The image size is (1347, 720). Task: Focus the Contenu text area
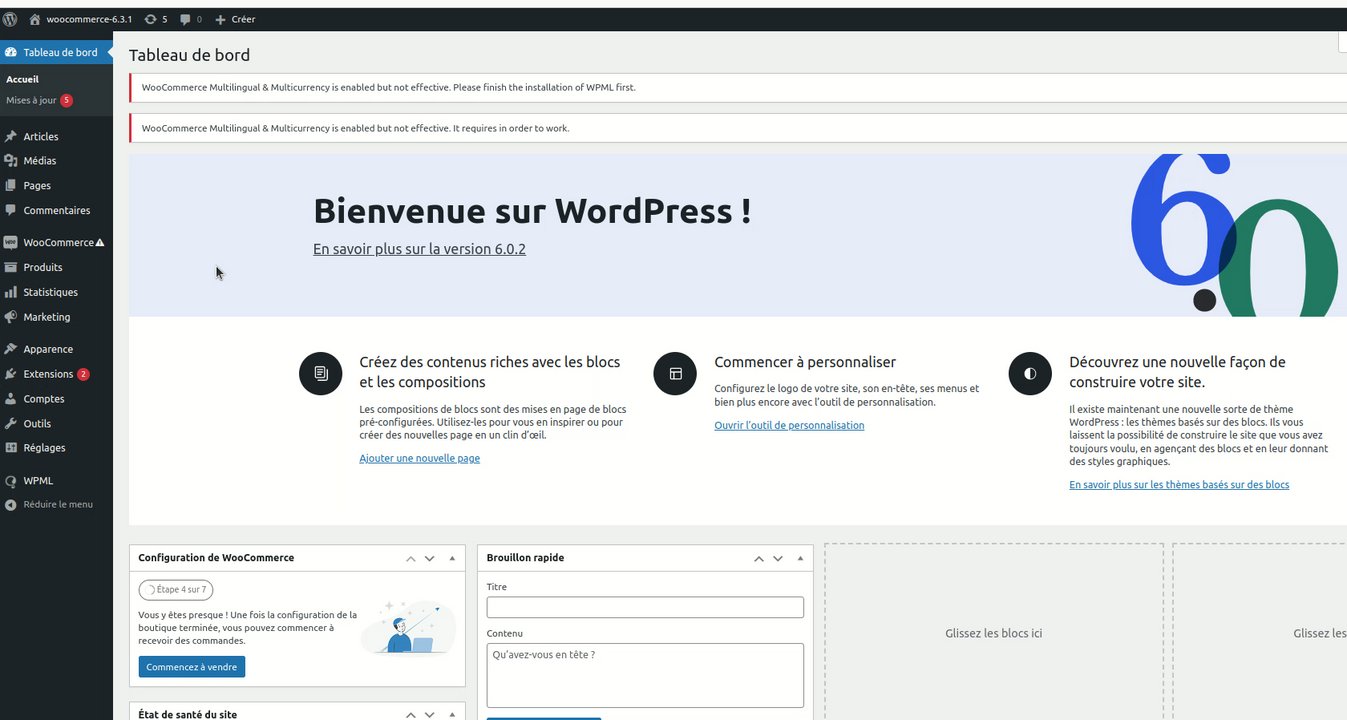[x=645, y=675]
